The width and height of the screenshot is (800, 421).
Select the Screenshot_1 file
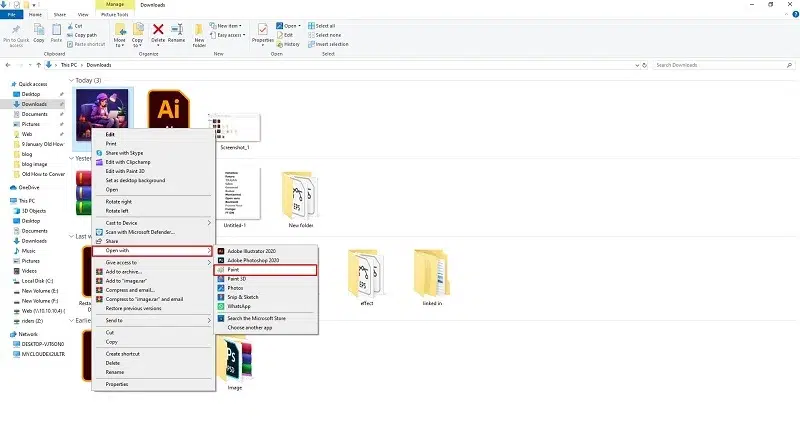click(235, 132)
